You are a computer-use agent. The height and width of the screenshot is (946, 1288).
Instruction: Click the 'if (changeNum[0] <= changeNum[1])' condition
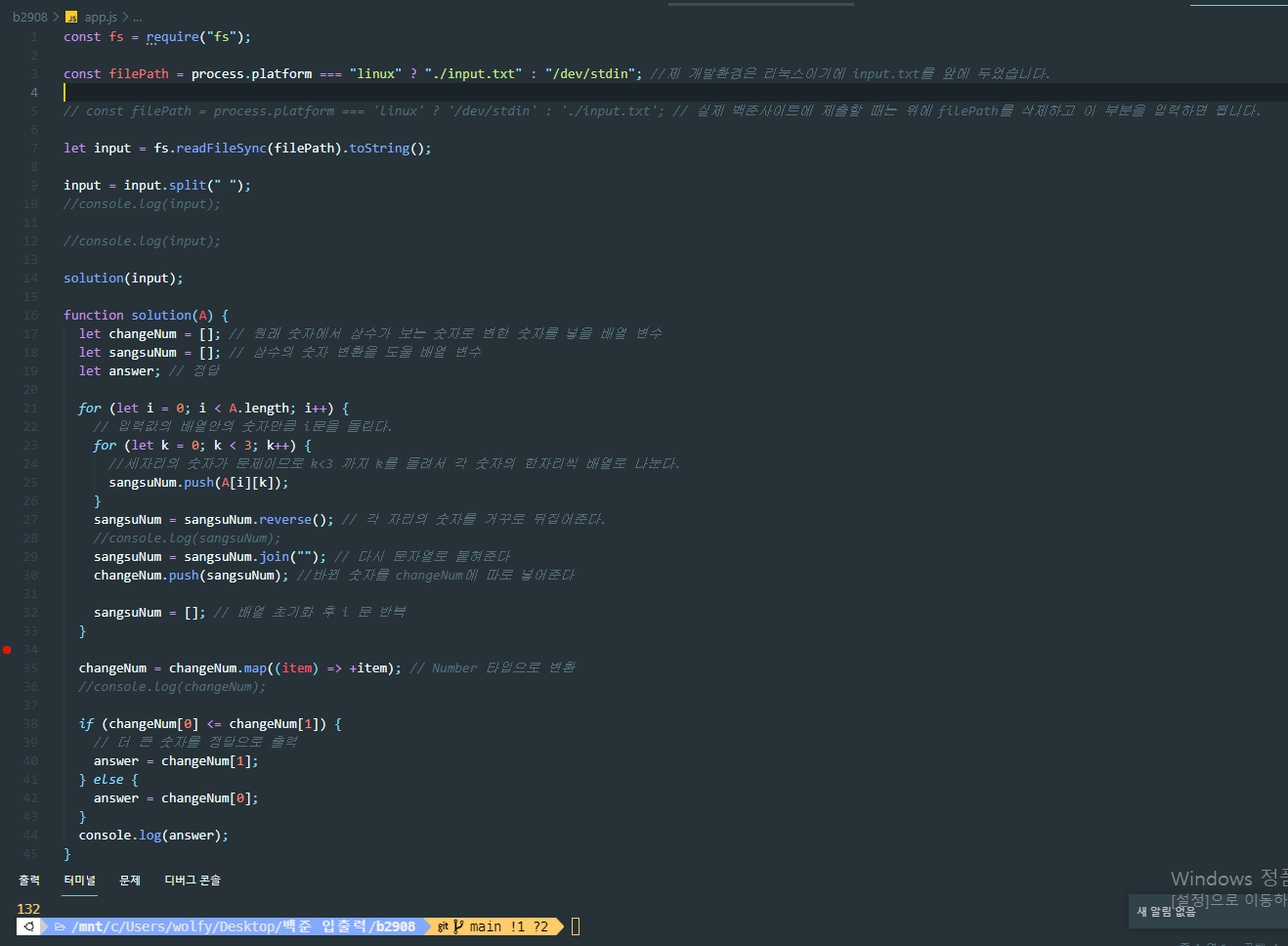pos(202,724)
